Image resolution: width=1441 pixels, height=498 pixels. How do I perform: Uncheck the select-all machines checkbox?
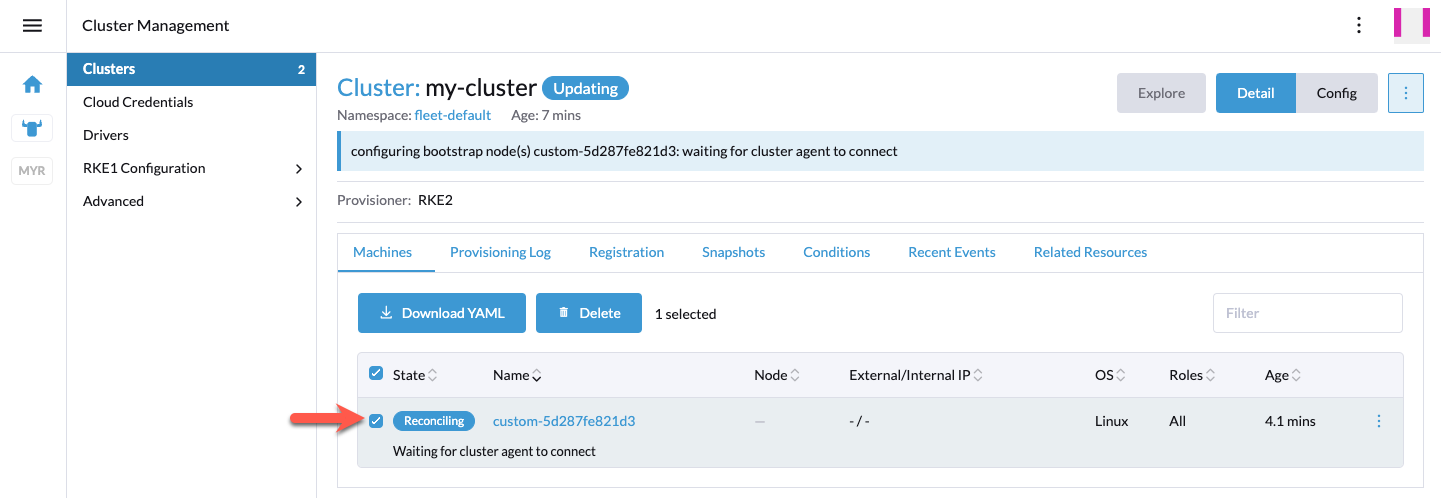pos(376,373)
